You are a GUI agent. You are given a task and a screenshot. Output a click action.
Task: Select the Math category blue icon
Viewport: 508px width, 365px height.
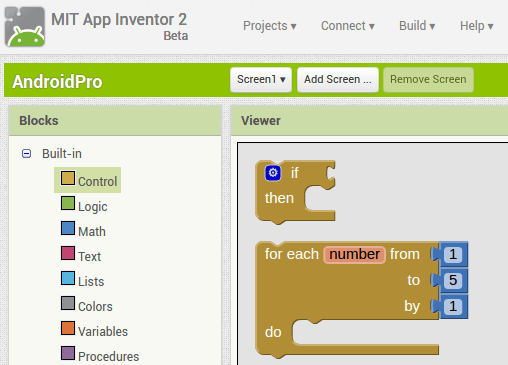68,228
